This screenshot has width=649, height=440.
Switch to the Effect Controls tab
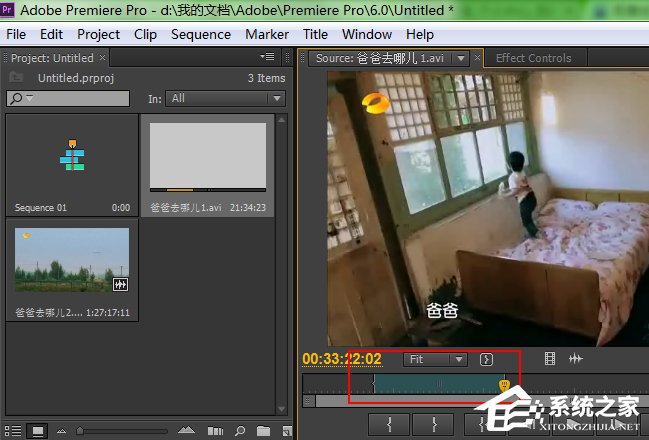(534, 58)
